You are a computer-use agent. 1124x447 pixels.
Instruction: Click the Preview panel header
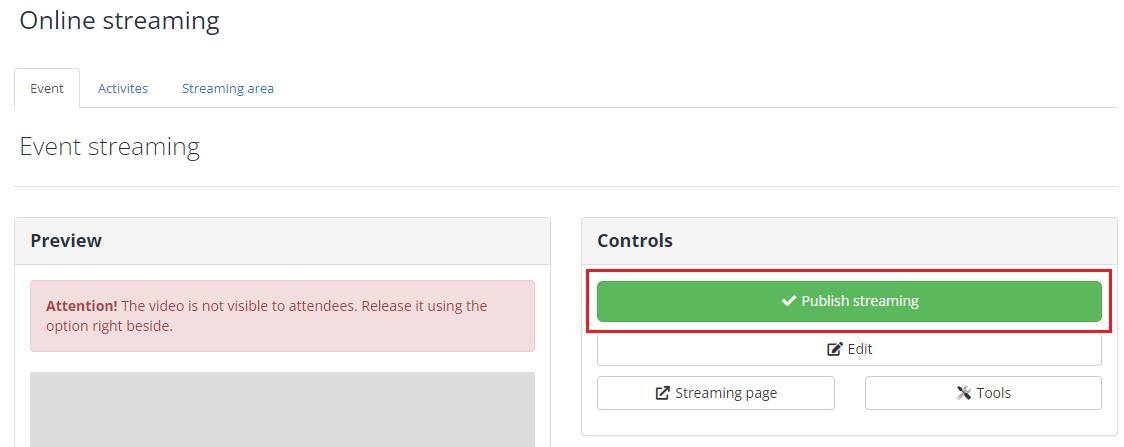coord(282,241)
